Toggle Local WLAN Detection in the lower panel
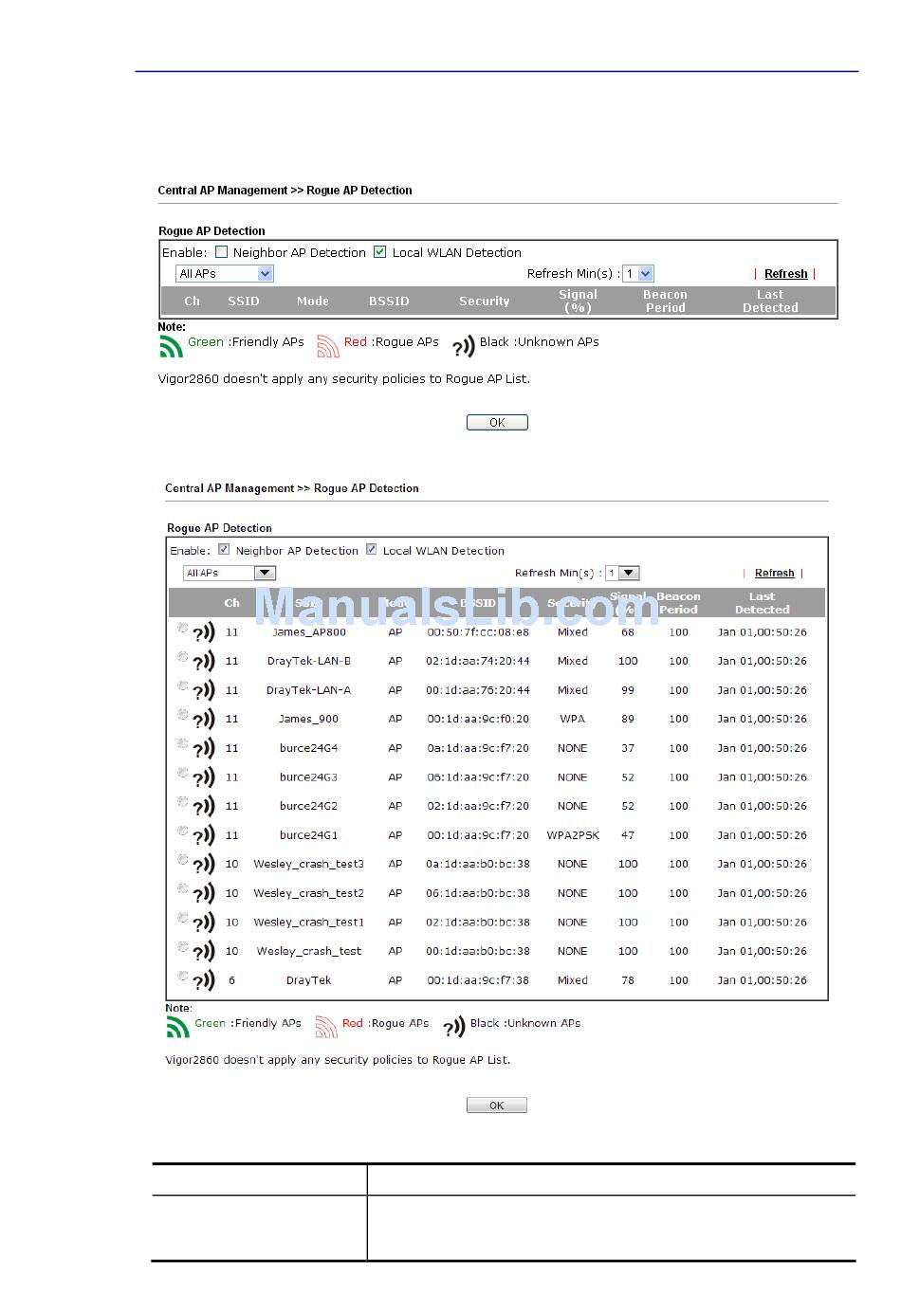901x1316 pixels. pyautogui.click(x=372, y=549)
